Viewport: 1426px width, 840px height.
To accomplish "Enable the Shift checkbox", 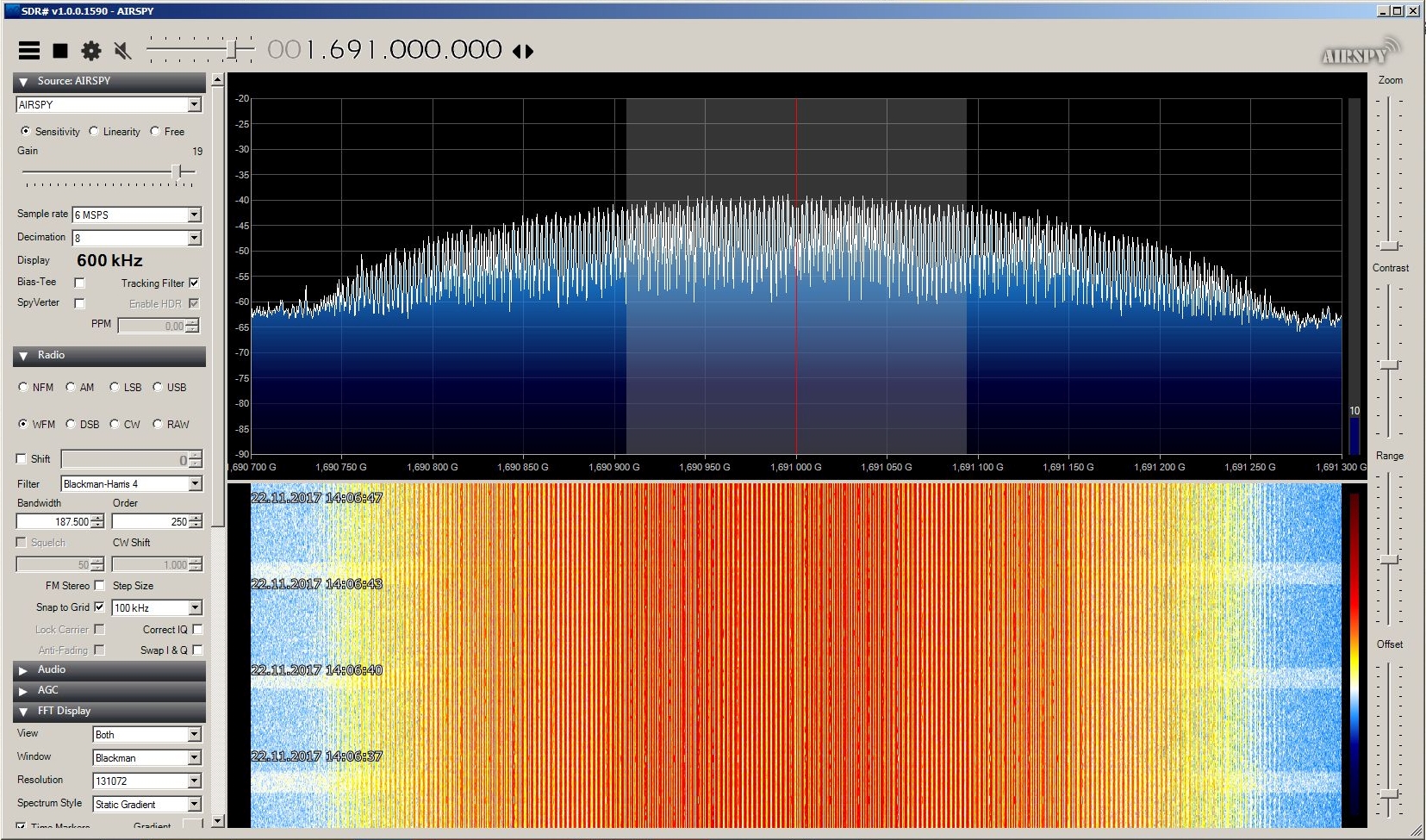I will point(22,458).
